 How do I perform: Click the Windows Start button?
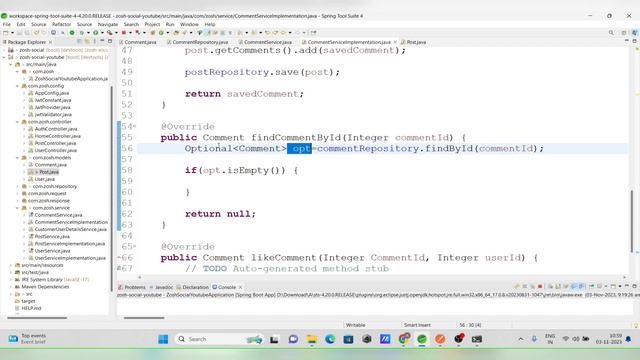point(163,339)
